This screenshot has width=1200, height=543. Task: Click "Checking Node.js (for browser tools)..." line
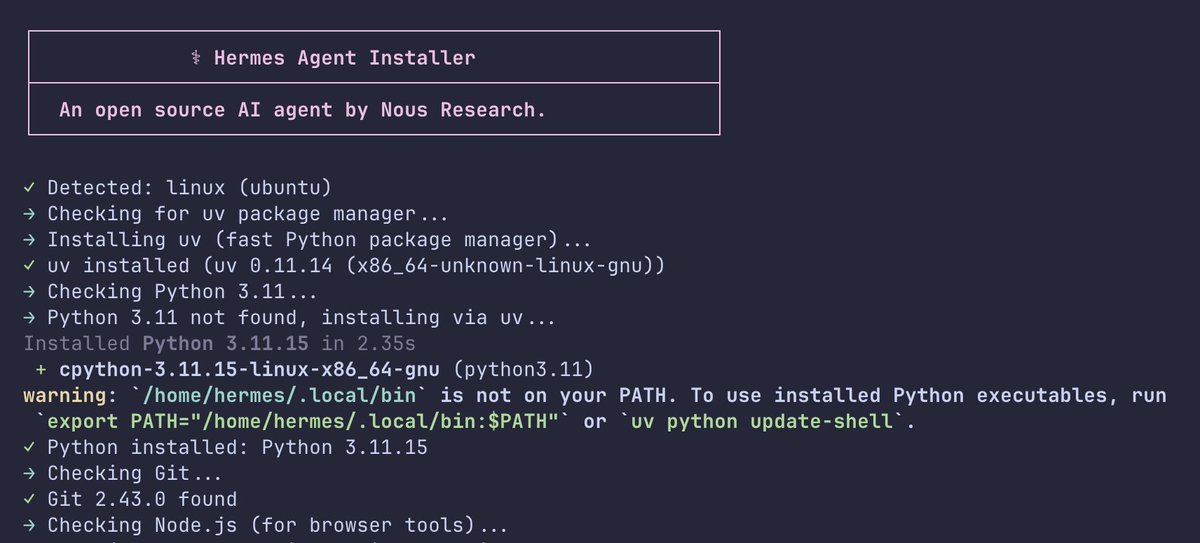pyautogui.click(x=278, y=526)
